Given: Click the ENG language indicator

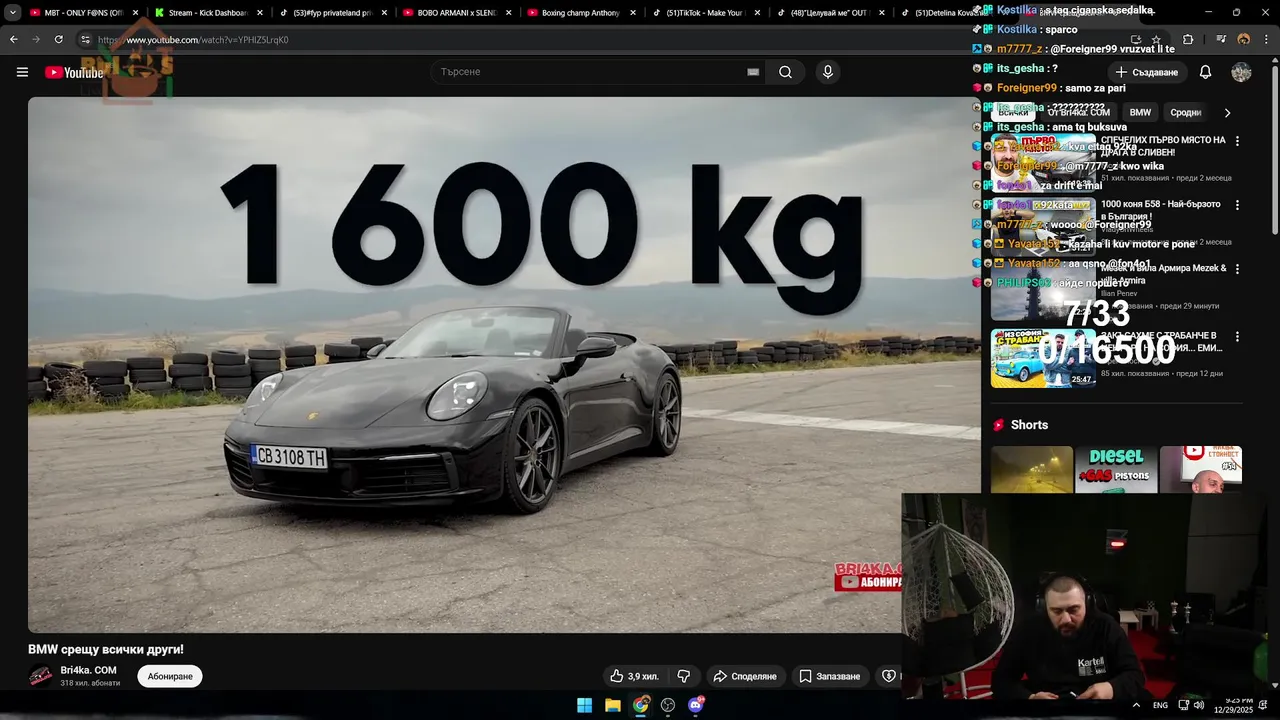Looking at the screenshot, I should click(1160, 705).
